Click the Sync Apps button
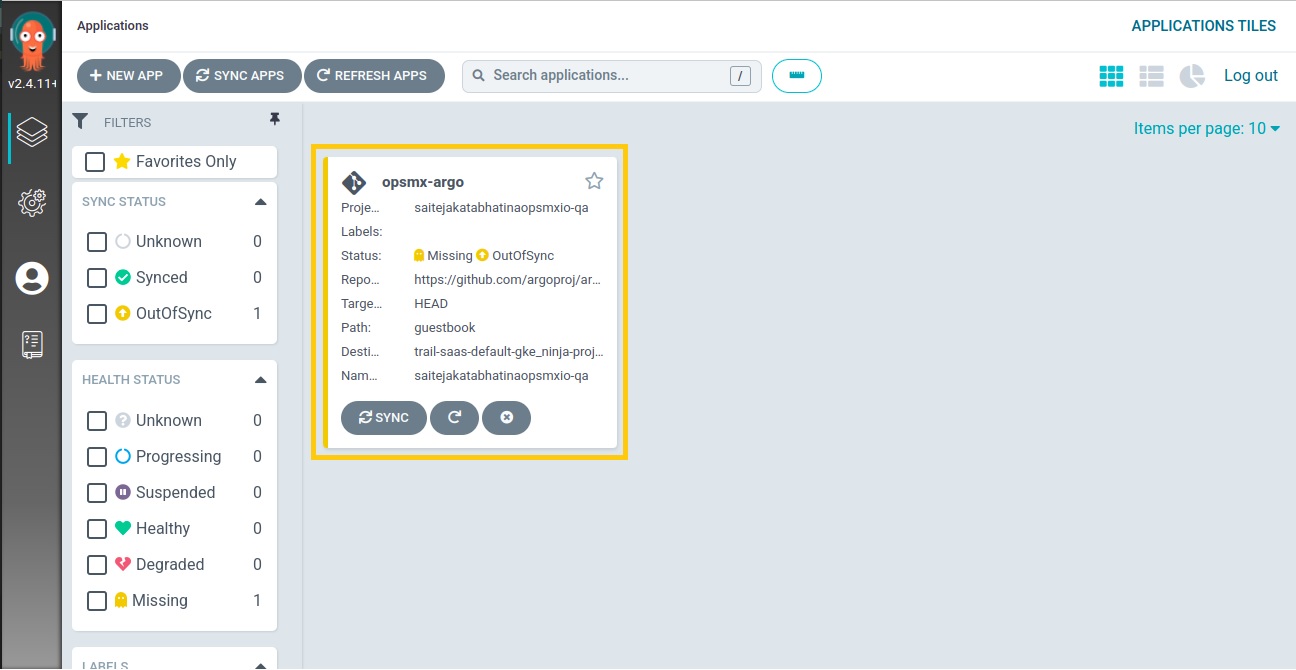 (x=240, y=76)
